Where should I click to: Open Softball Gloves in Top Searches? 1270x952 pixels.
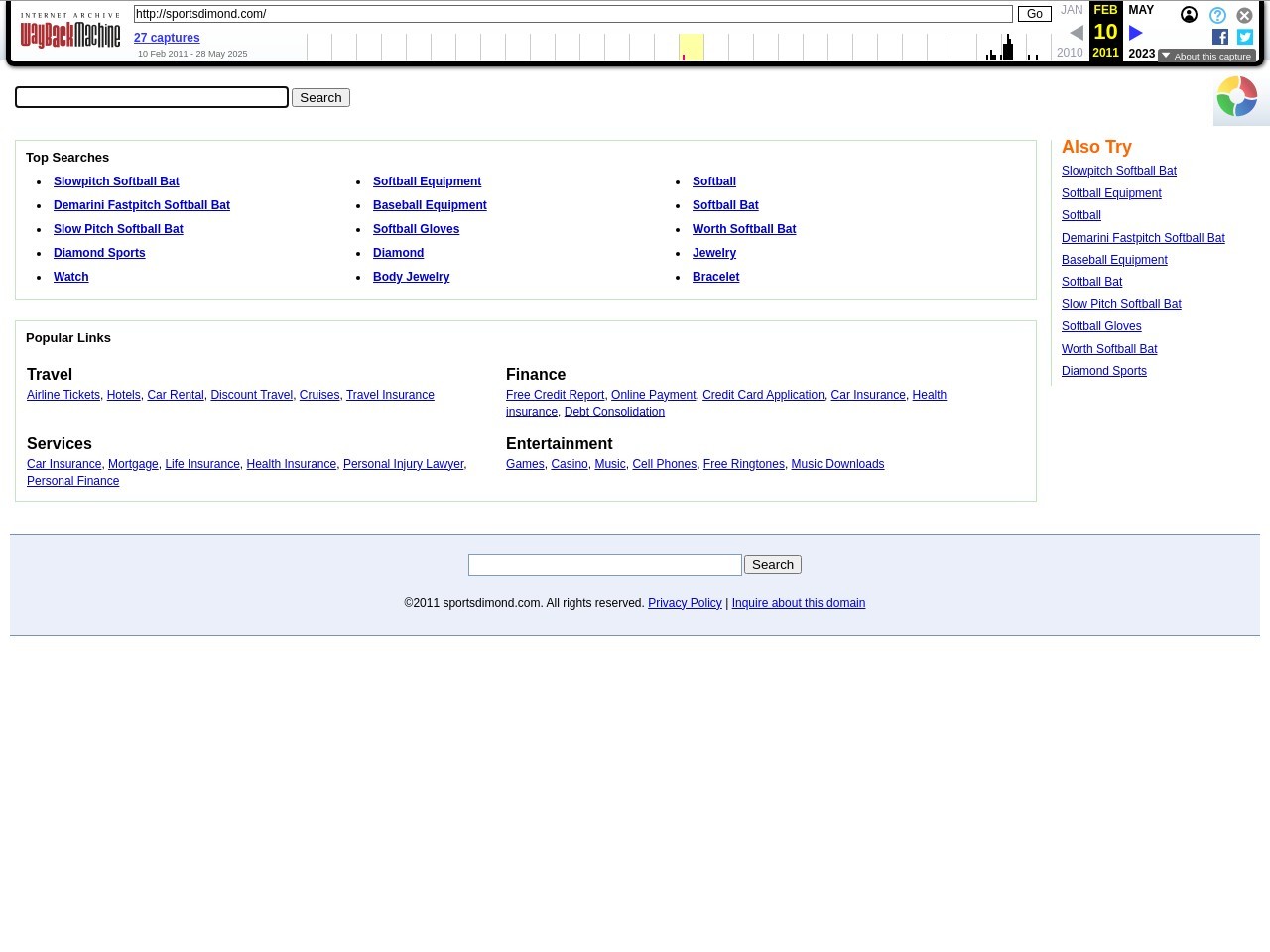pyautogui.click(x=416, y=229)
